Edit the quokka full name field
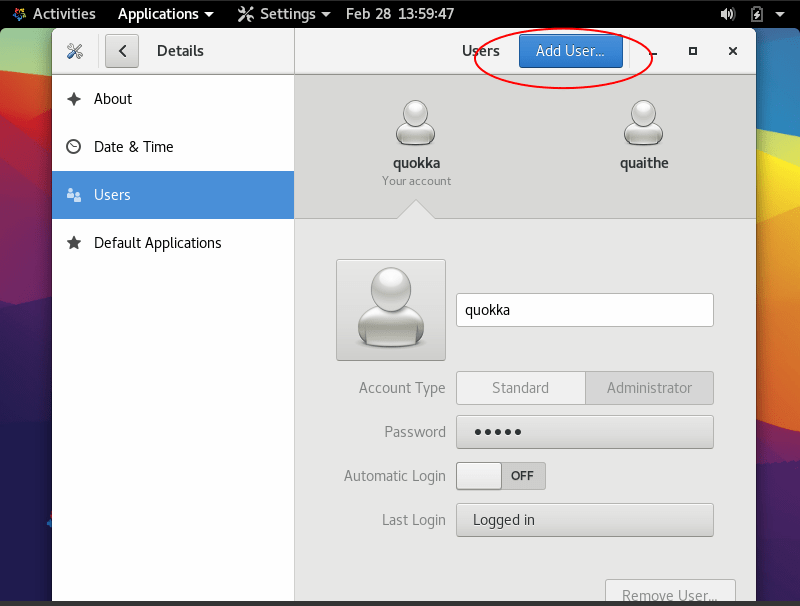Screen dimensions: 800x606 (584, 310)
